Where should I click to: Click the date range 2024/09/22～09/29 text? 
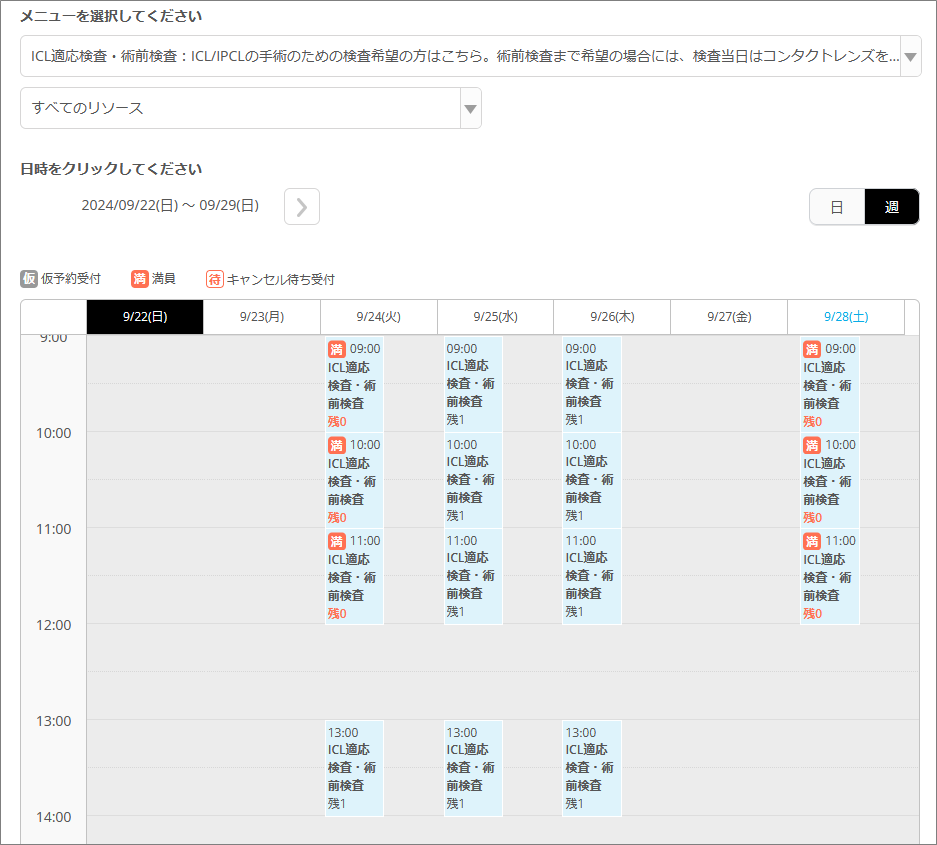[168, 206]
